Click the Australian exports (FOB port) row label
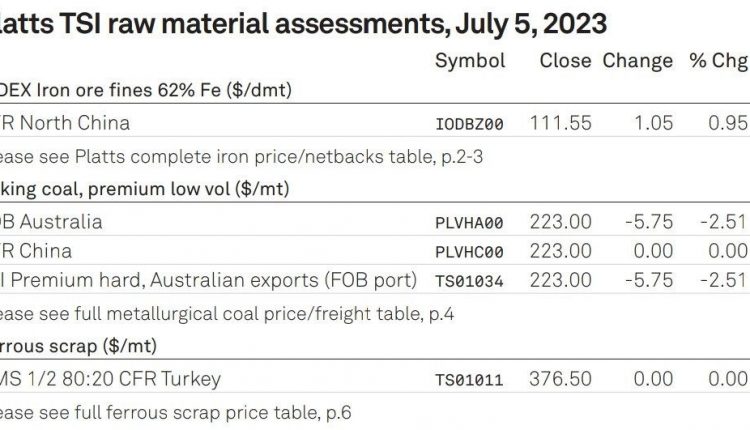Image resolution: width=750 pixels, height=430 pixels. 284,281
